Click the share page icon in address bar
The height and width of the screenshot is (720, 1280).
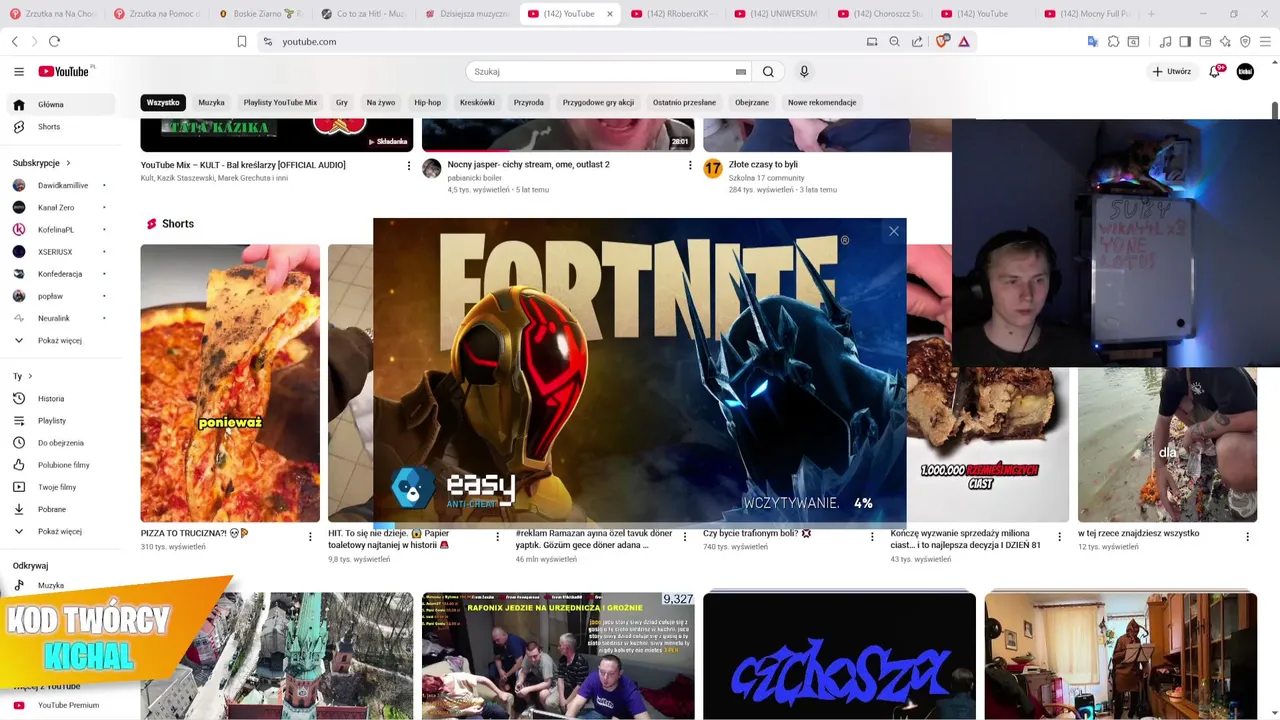[x=917, y=41]
